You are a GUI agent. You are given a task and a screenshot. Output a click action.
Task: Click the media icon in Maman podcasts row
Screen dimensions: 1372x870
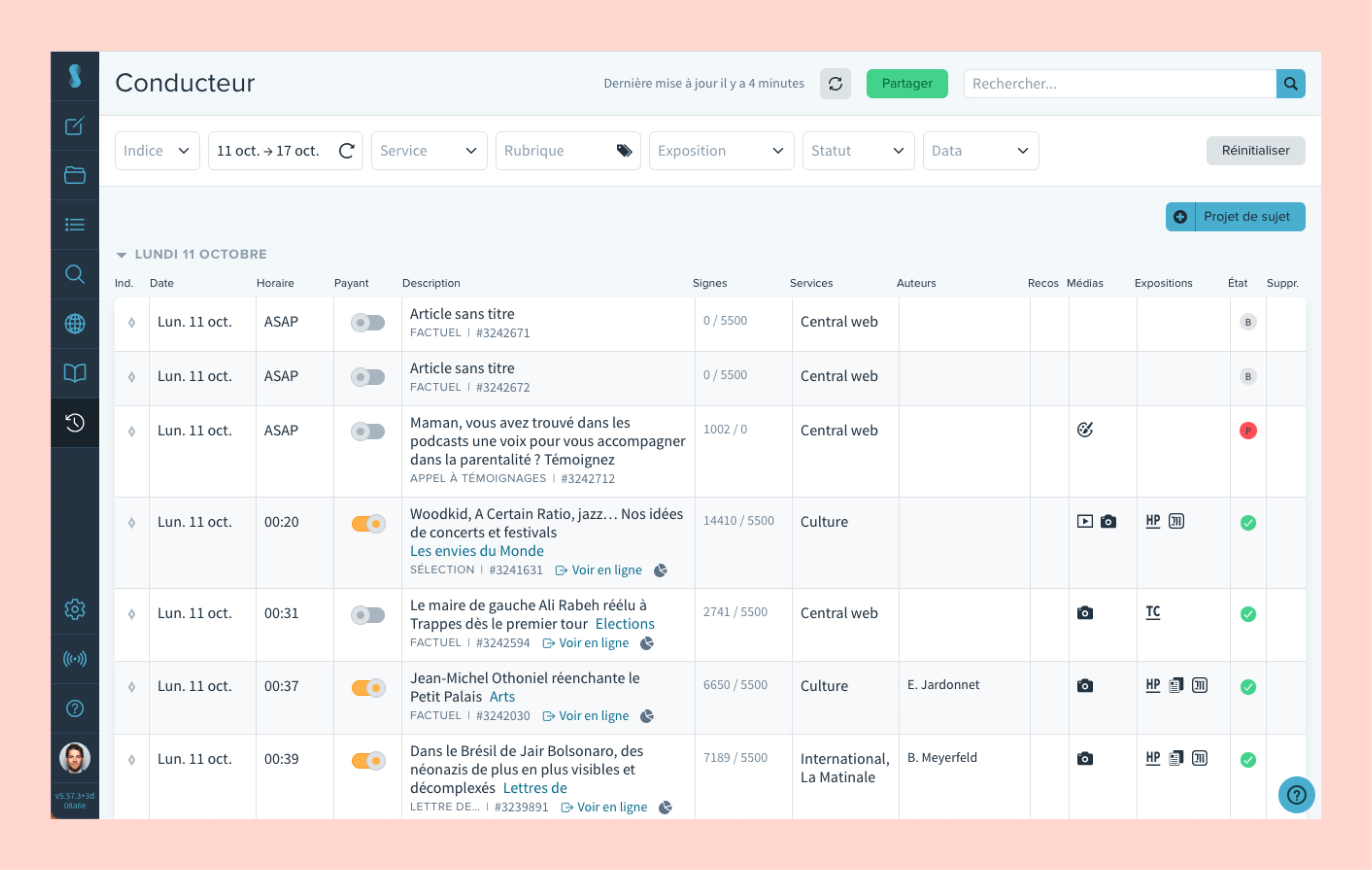1085,429
